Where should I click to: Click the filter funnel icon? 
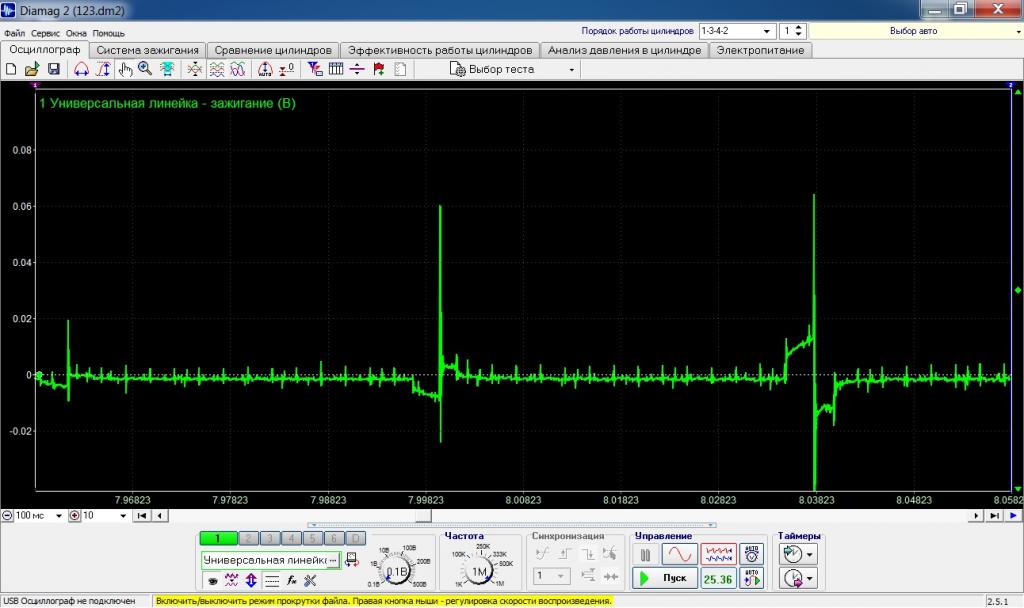pyautogui.click(x=315, y=69)
